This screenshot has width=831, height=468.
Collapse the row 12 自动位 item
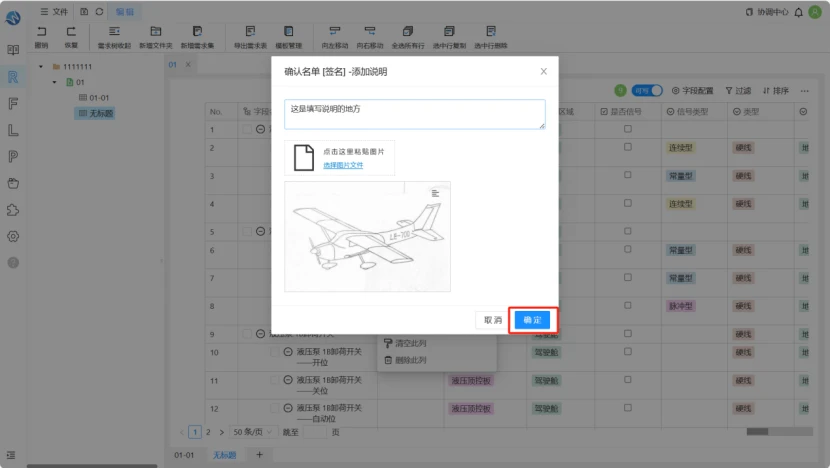tap(288, 408)
